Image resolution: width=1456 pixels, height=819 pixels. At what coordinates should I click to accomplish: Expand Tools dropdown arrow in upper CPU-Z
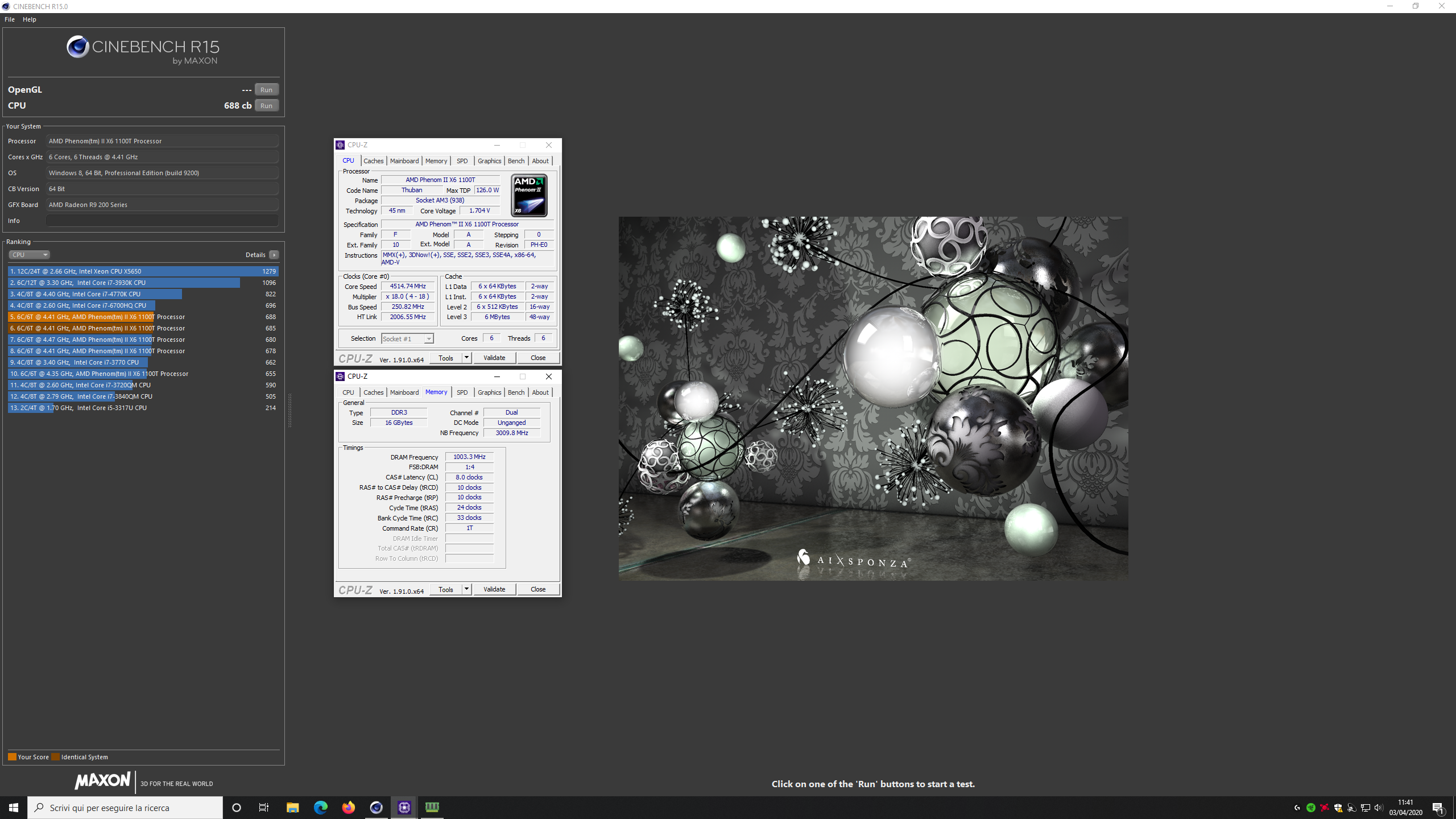click(466, 358)
